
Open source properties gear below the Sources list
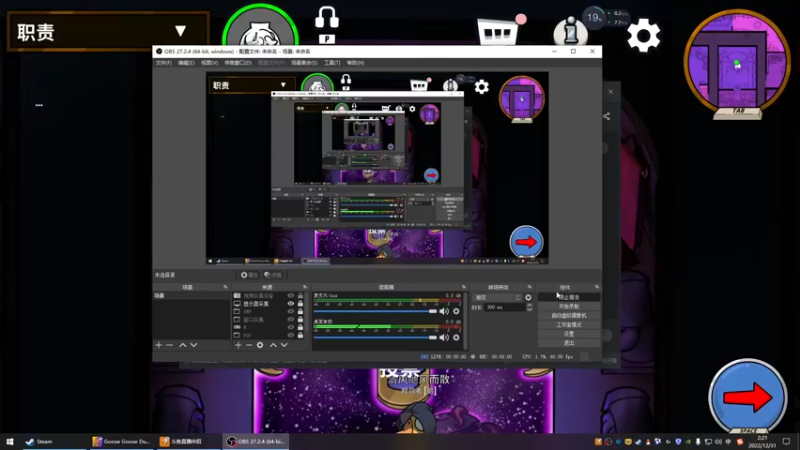260,345
